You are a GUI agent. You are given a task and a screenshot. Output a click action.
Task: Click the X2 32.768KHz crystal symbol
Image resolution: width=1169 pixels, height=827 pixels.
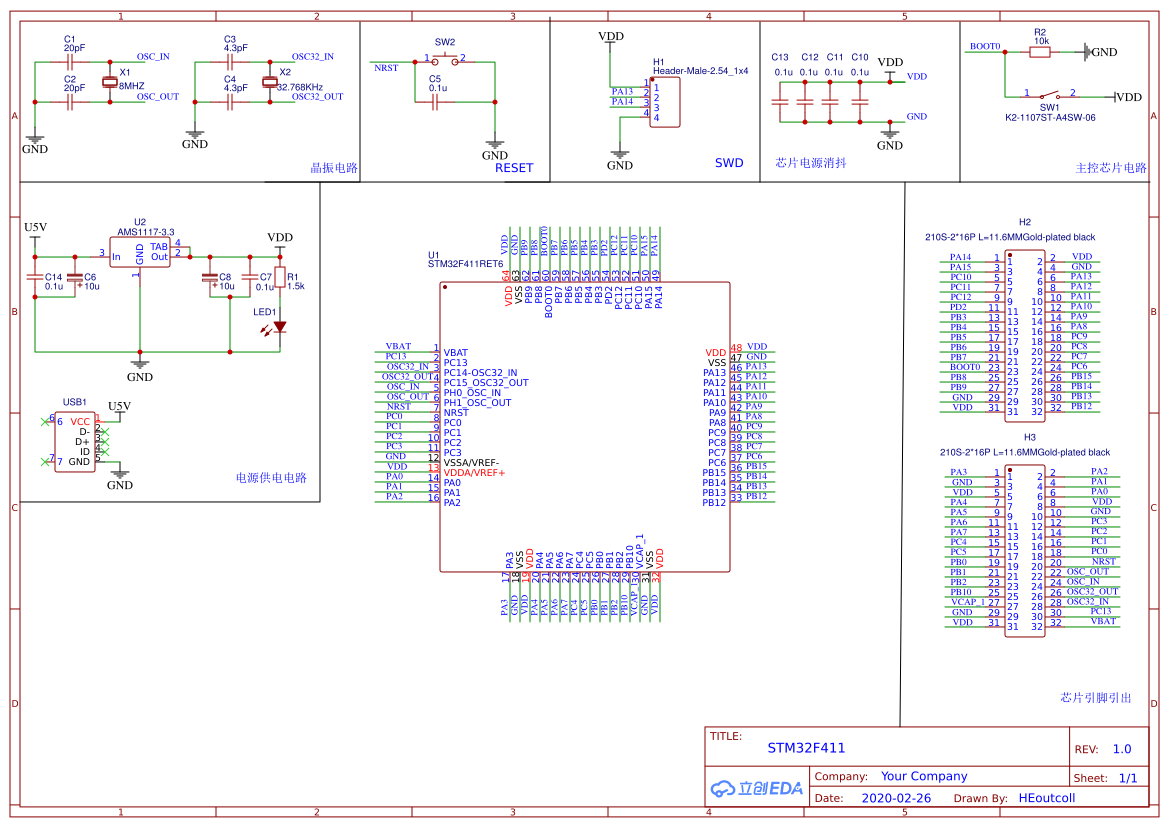[270, 82]
